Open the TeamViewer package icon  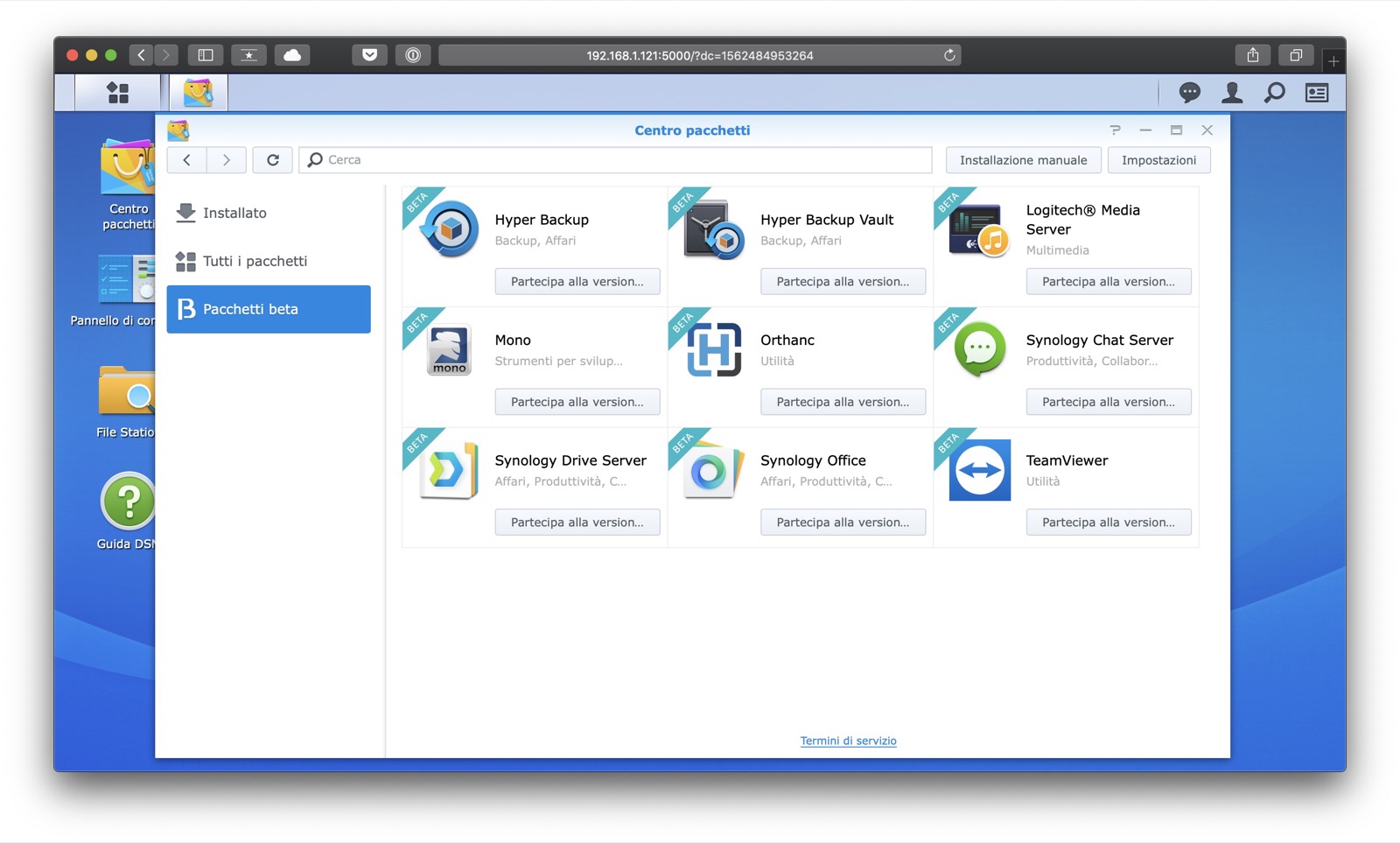coord(979,470)
